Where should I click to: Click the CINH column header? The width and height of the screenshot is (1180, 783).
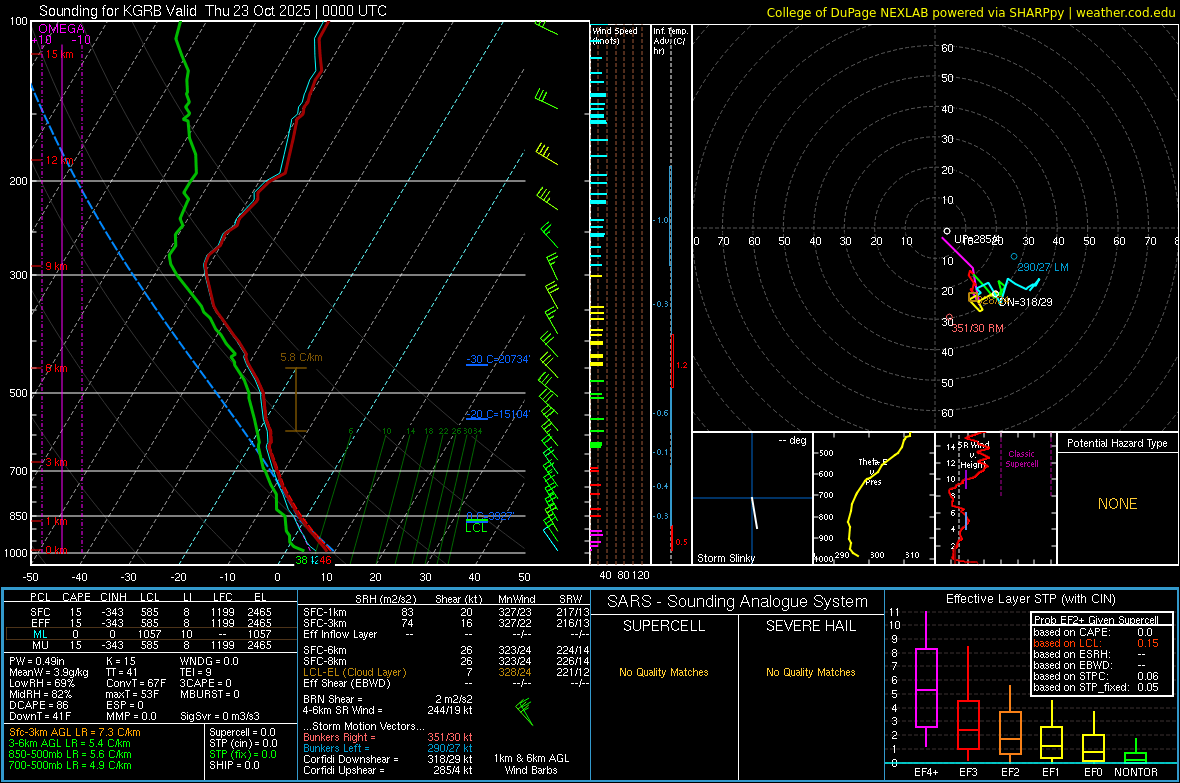pyautogui.click(x=113, y=597)
